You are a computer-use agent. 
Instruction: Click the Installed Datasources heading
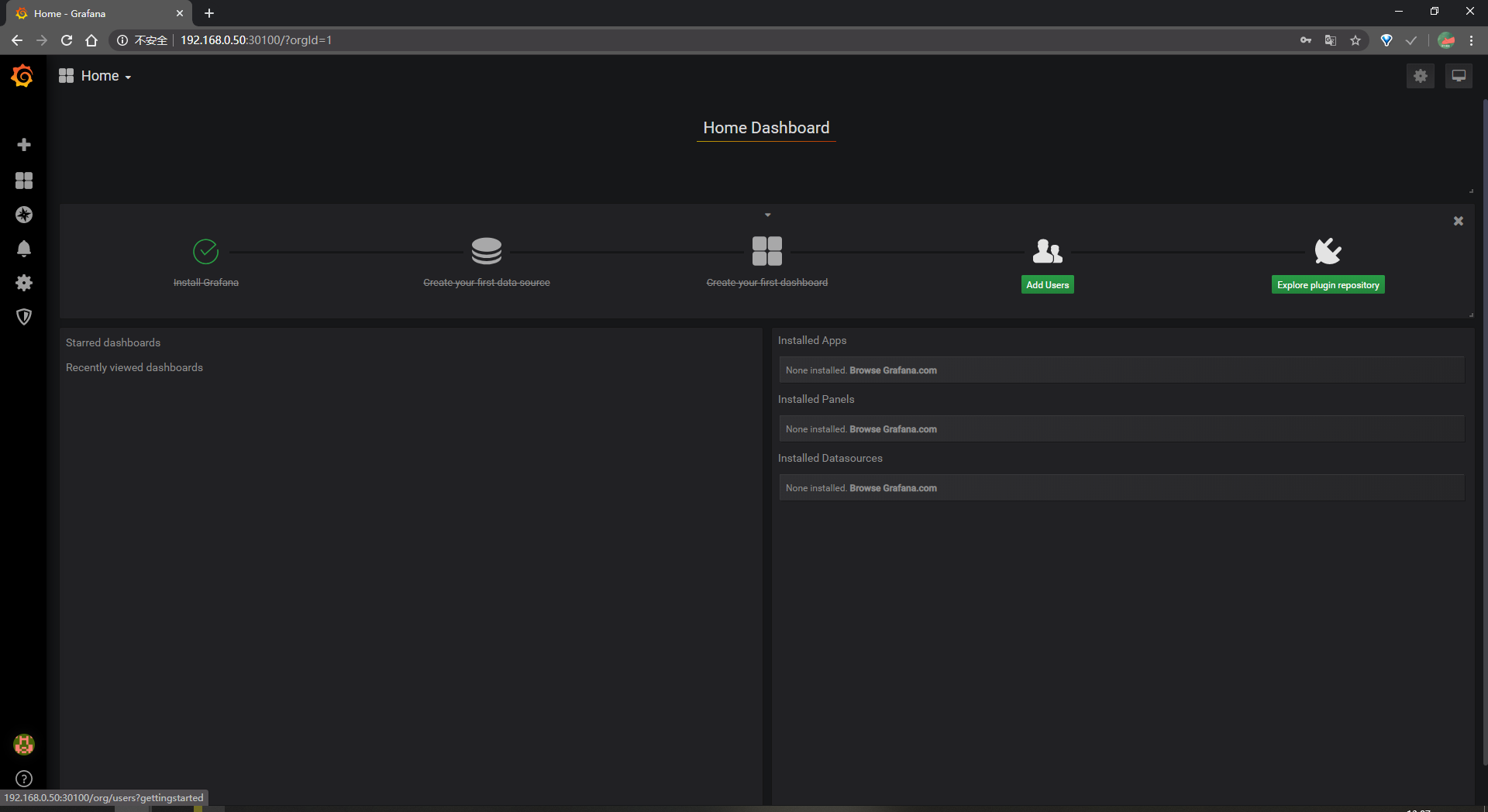pyautogui.click(x=830, y=458)
